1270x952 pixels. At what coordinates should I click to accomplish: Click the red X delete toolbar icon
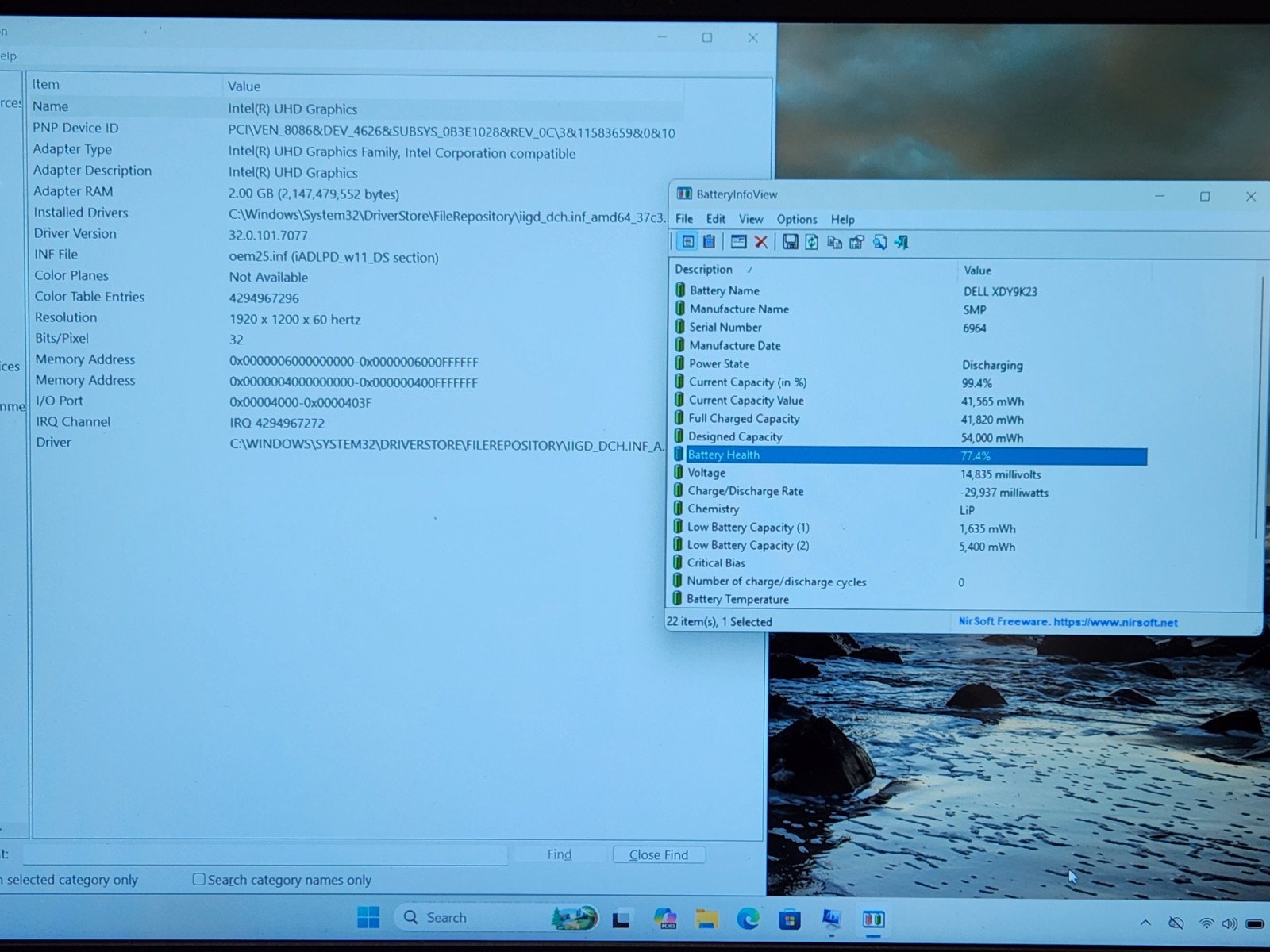tap(760, 242)
